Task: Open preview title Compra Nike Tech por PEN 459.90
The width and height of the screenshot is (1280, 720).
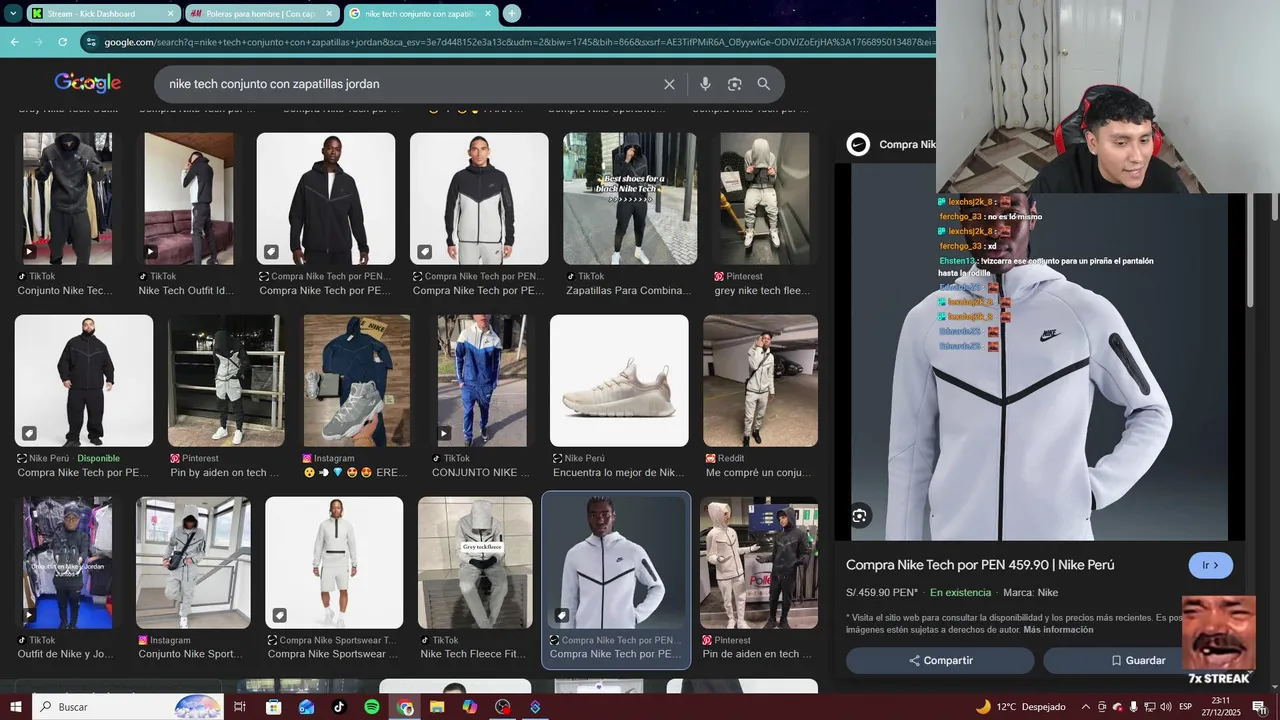Action: pyautogui.click(x=980, y=565)
